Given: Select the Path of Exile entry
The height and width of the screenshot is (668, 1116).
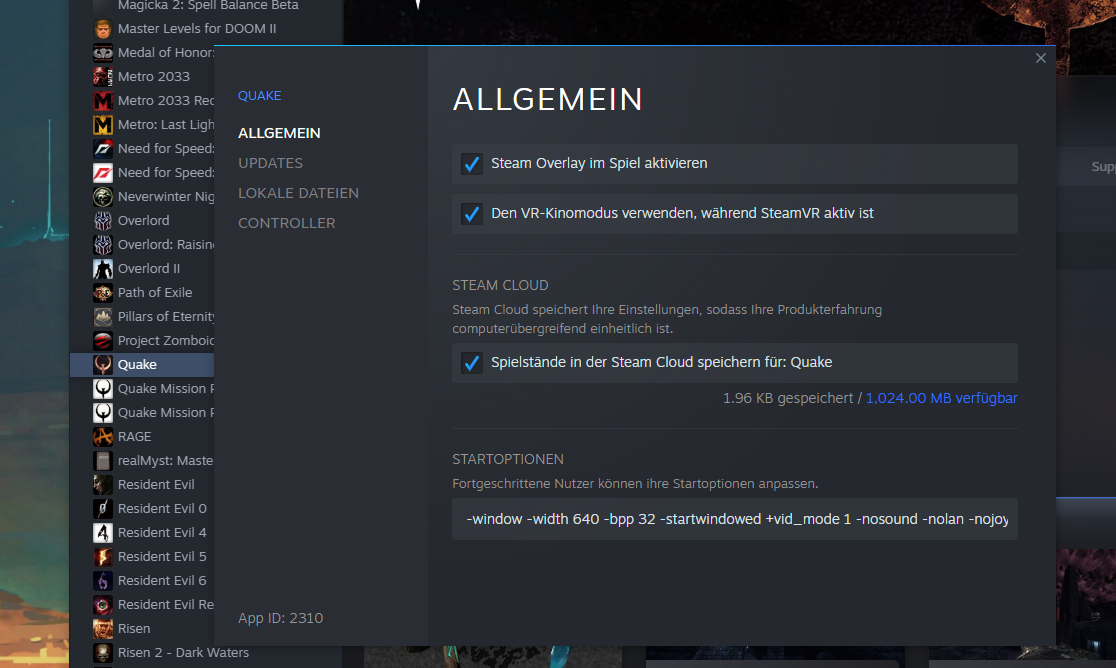Looking at the screenshot, I should [x=153, y=293].
